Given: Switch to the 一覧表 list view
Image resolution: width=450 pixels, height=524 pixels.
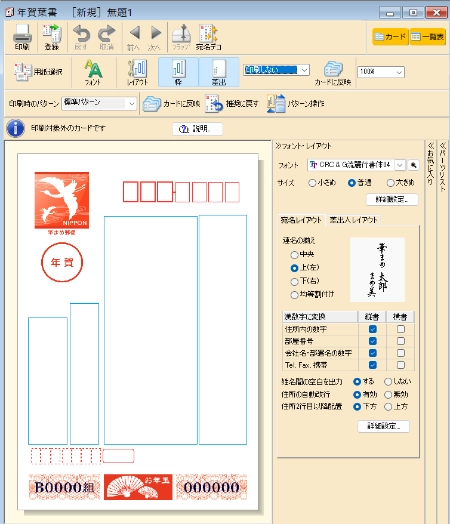Looking at the screenshot, I should [x=428, y=36].
